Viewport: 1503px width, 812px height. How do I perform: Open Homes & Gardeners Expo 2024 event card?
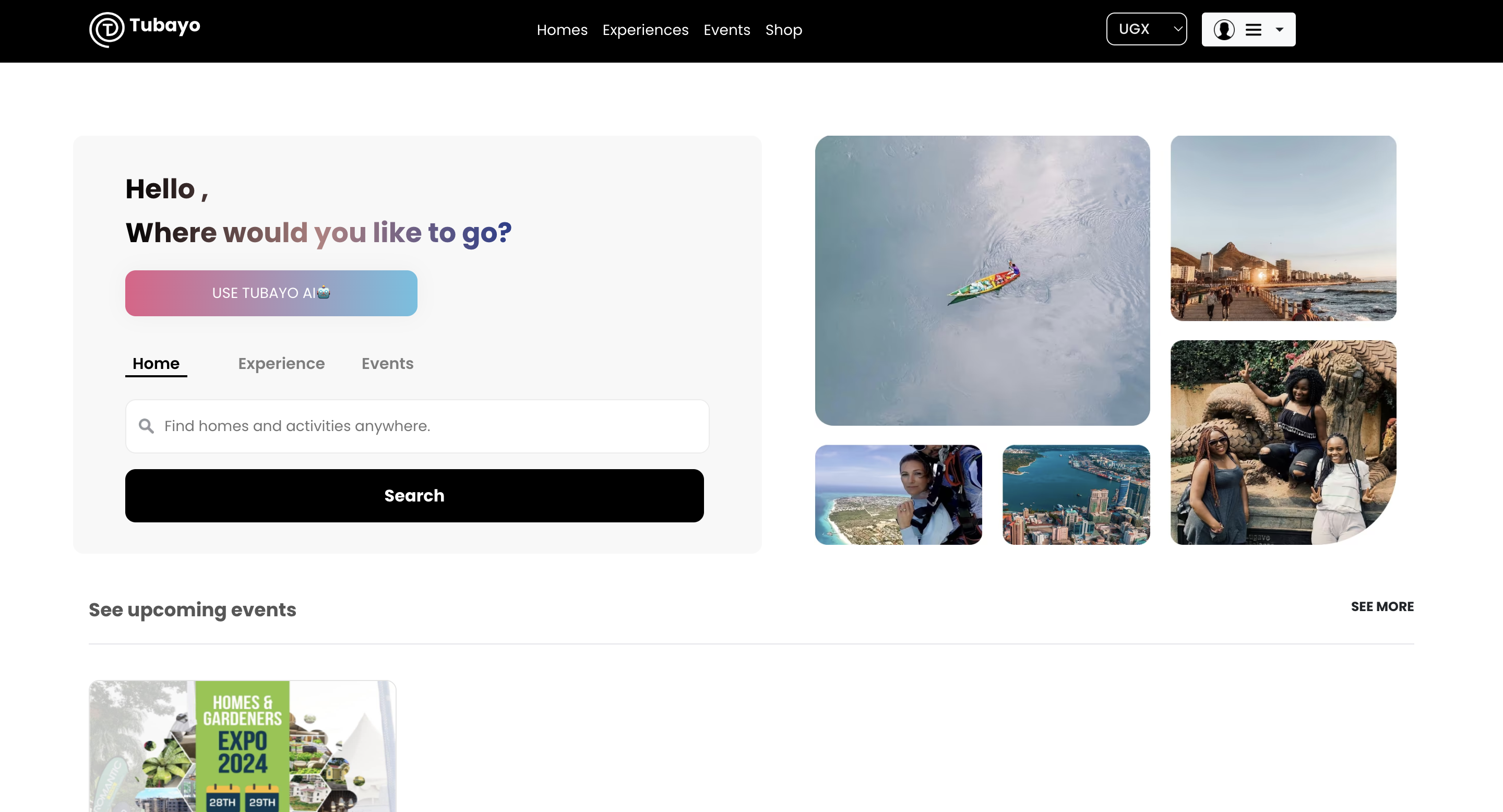[x=242, y=746]
